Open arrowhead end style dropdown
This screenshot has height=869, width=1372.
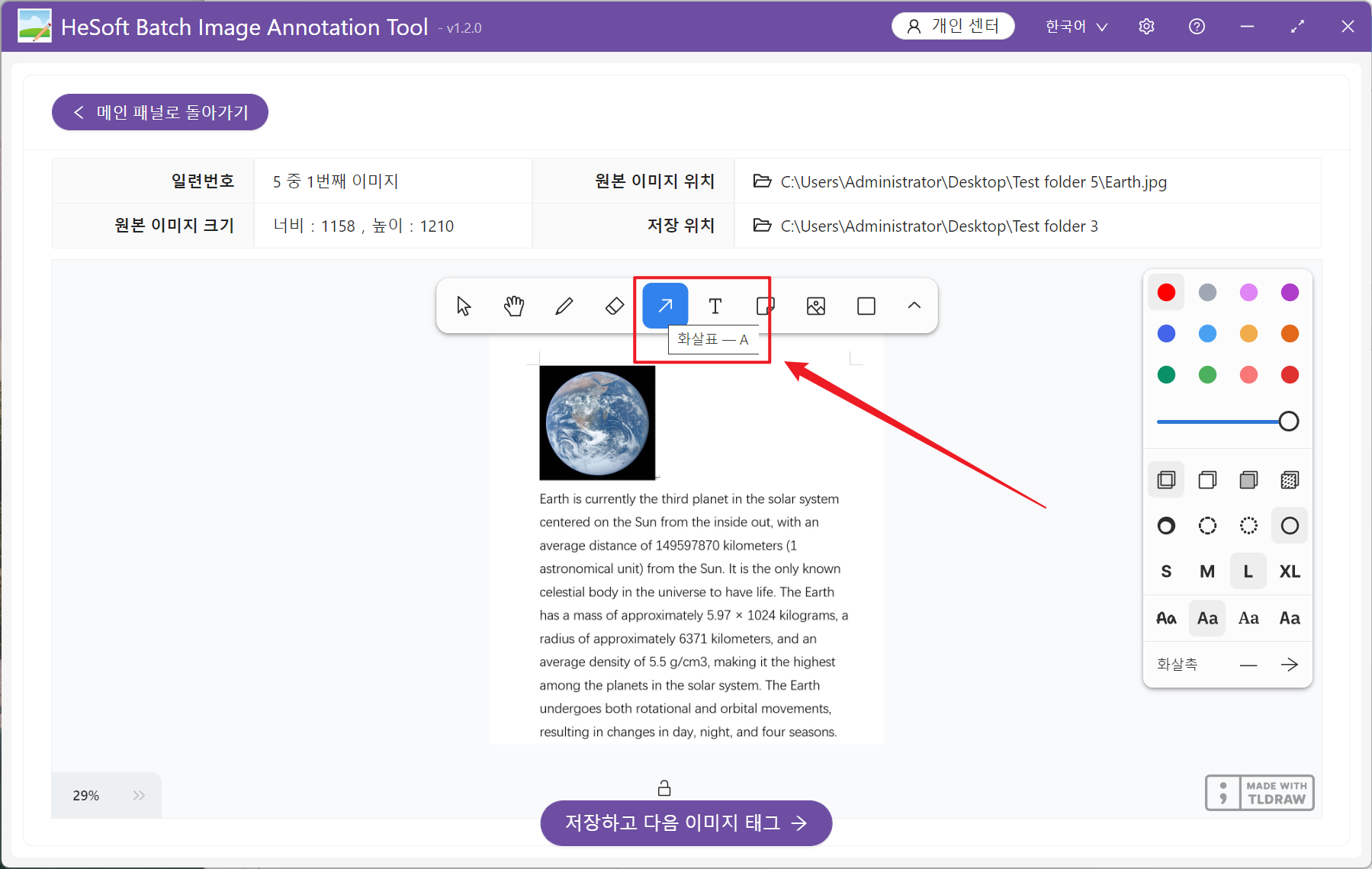click(1290, 665)
